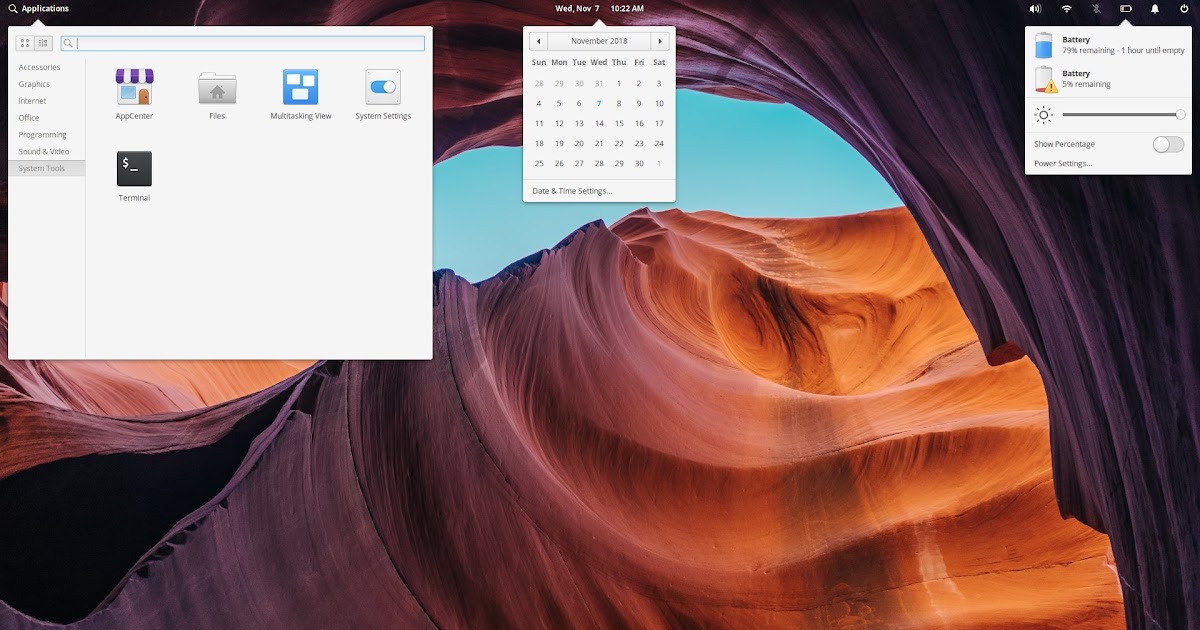Click the 5% remaining battery warning icon
Screen dimensions: 1200x630
point(1044,79)
